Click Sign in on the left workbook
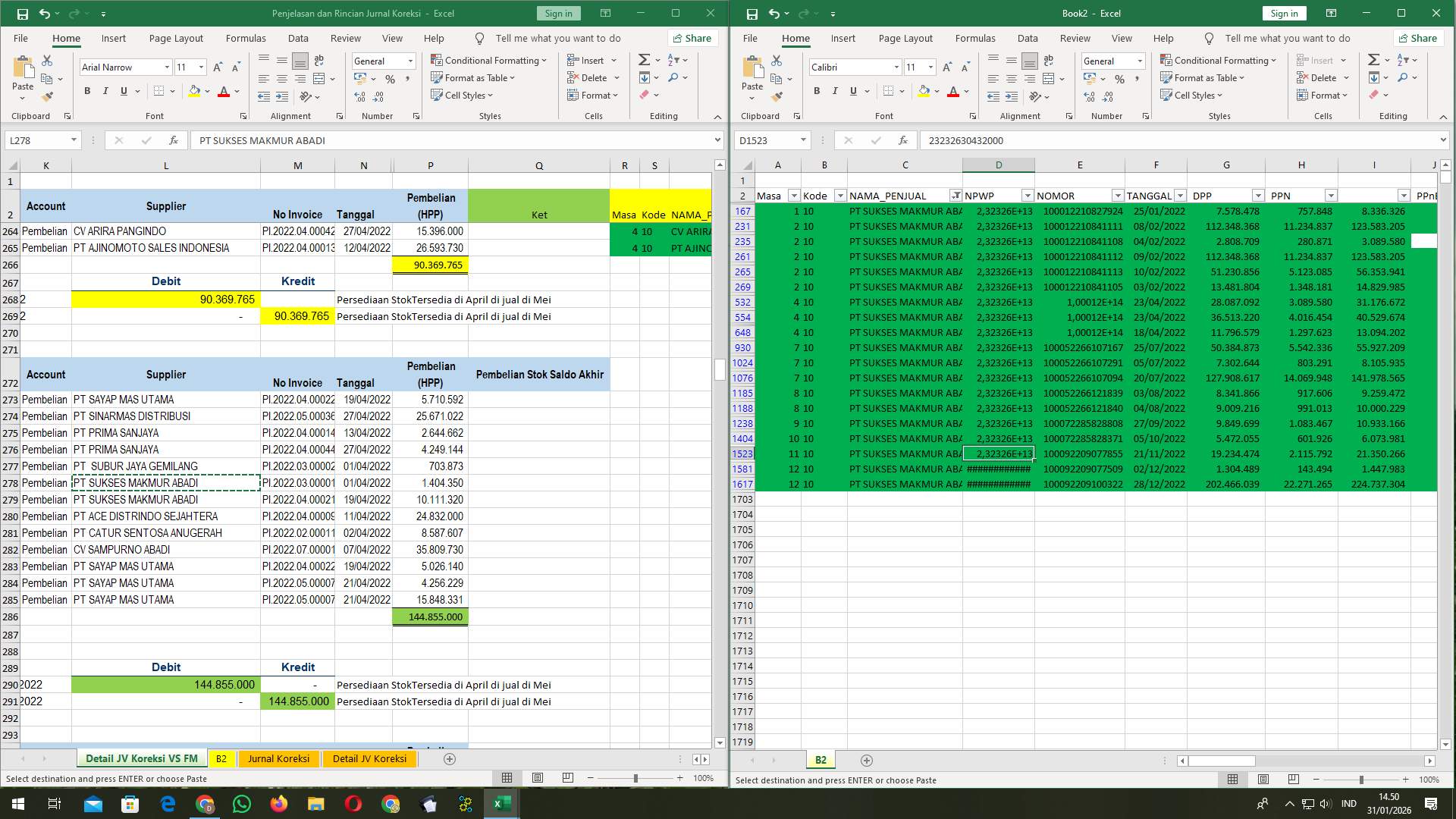This screenshot has width=1456, height=819. coord(557,13)
